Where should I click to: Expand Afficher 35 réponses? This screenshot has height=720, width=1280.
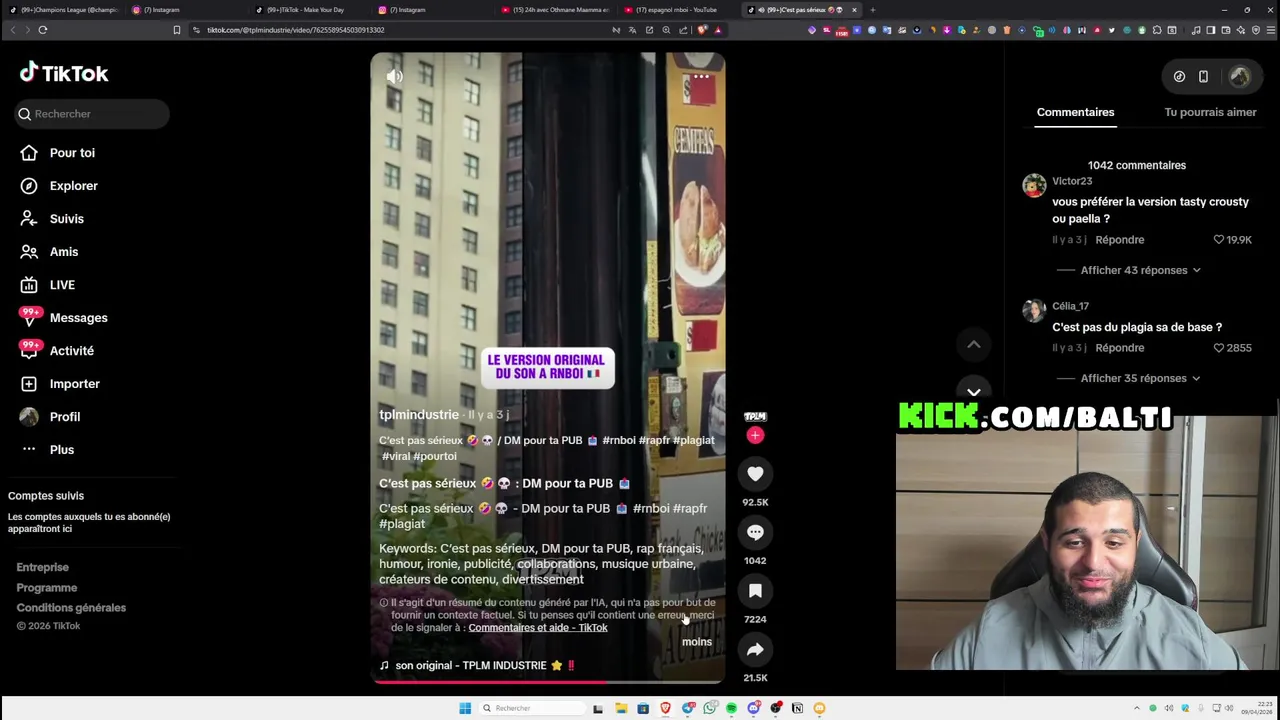click(1140, 378)
